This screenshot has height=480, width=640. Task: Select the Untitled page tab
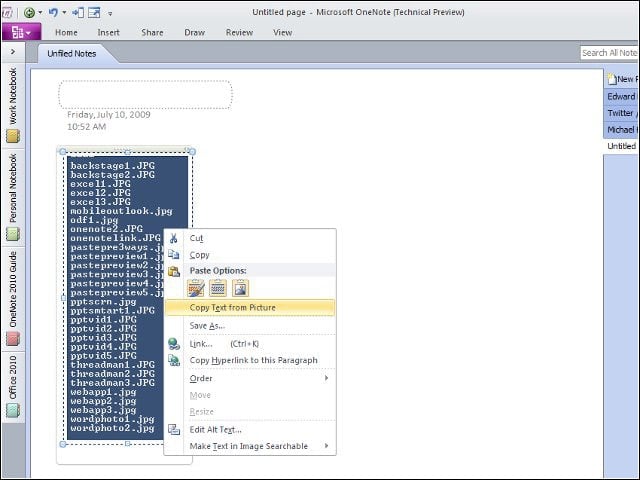tap(621, 146)
